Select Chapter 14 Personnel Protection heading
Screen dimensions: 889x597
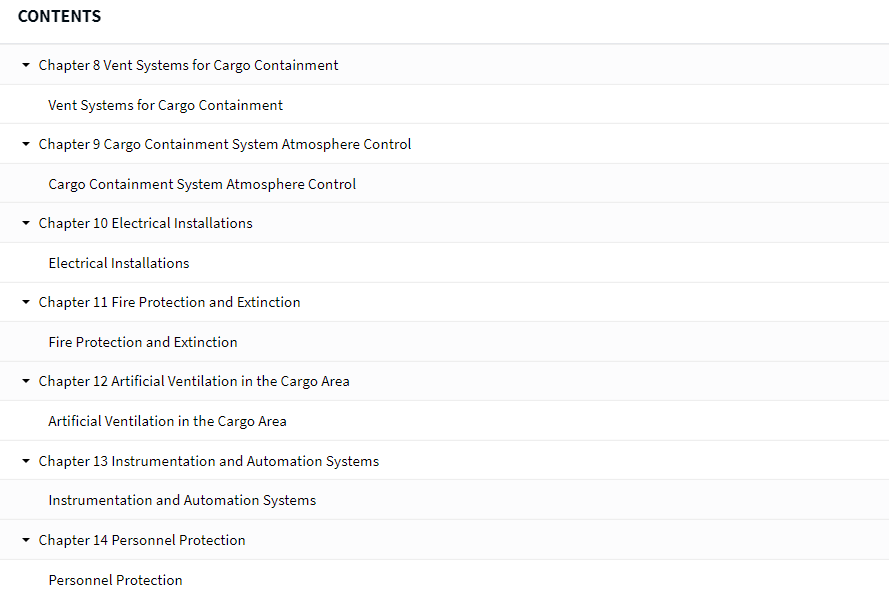tap(142, 540)
